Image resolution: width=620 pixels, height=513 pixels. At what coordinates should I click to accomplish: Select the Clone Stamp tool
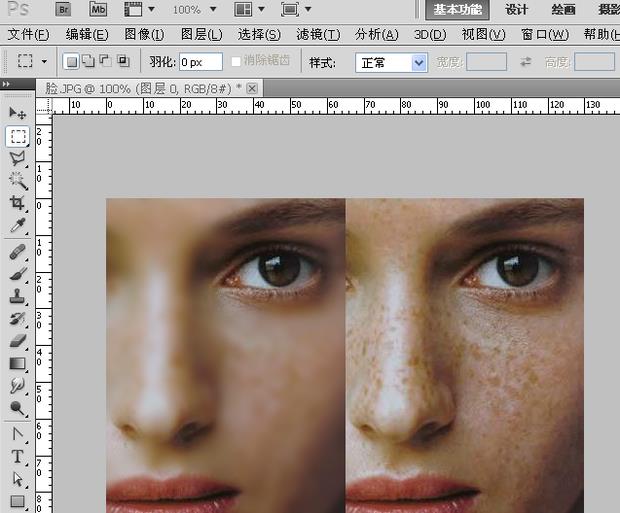(18, 296)
